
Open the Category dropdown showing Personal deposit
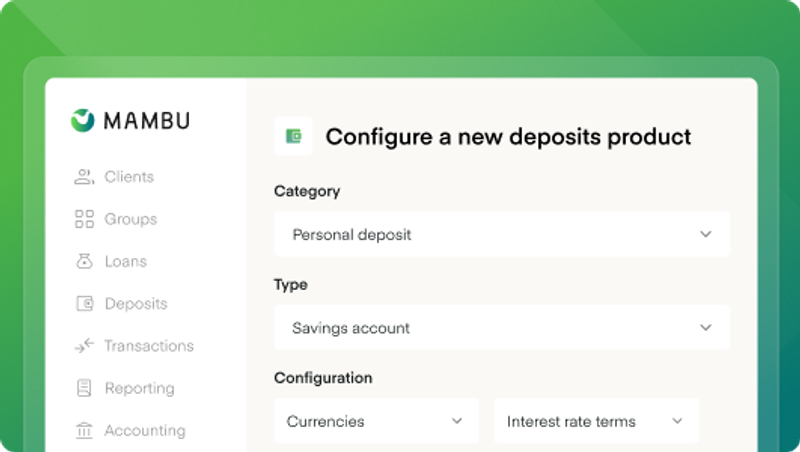tap(502, 234)
